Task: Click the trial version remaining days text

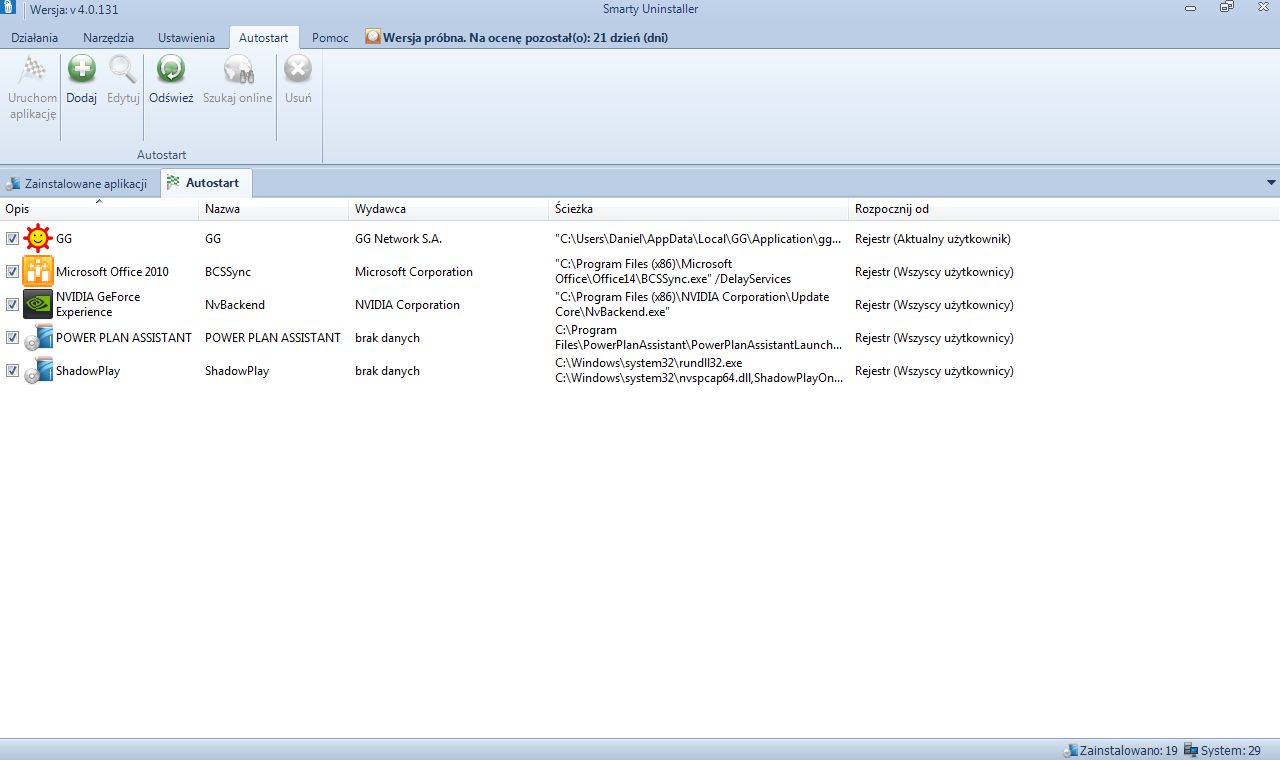Action: pyautogui.click(x=526, y=38)
